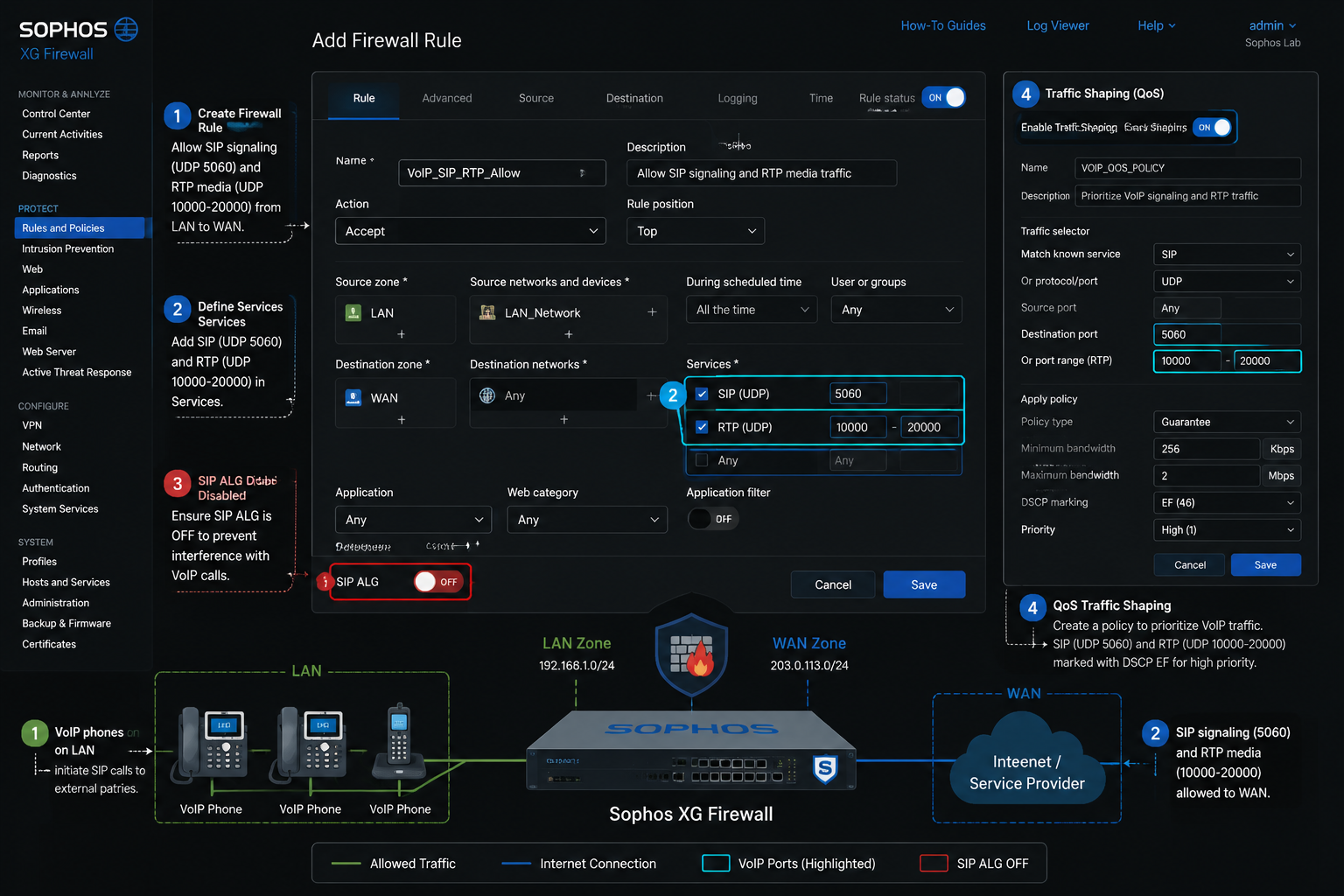
Task: Open Control Center in the sidebar
Action: tap(56, 114)
